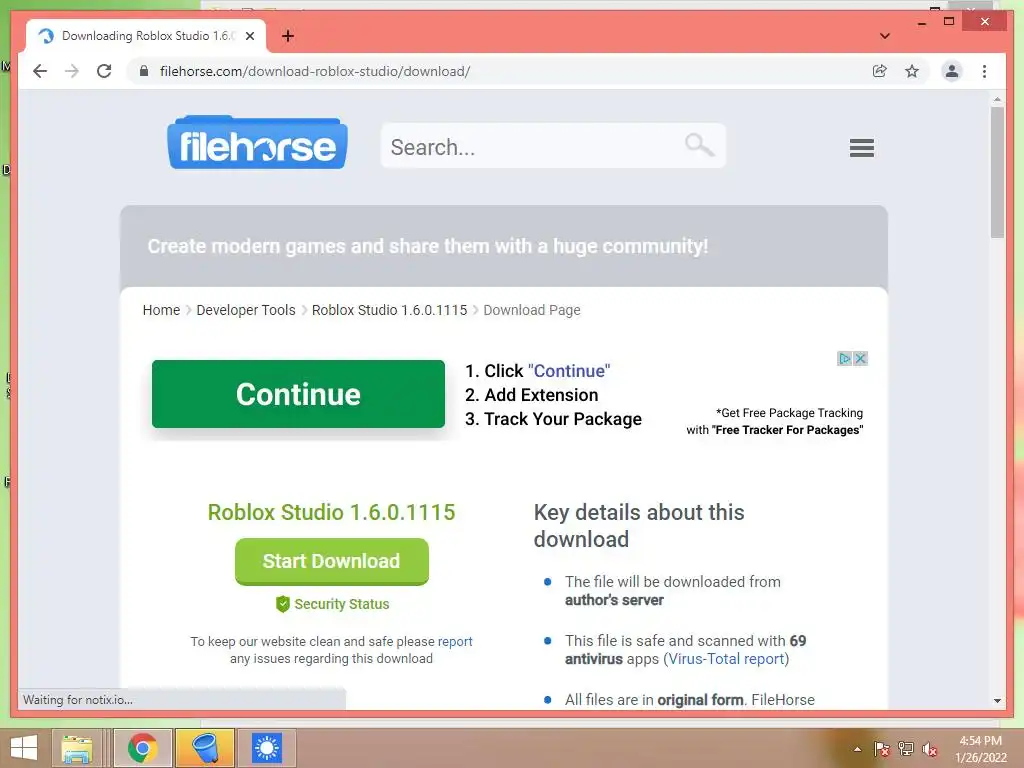The width and height of the screenshot is (1024, 768).
Task: Open the Developer Tools breadcrumb
Action: pyautogui.click(x=246, y=310)
